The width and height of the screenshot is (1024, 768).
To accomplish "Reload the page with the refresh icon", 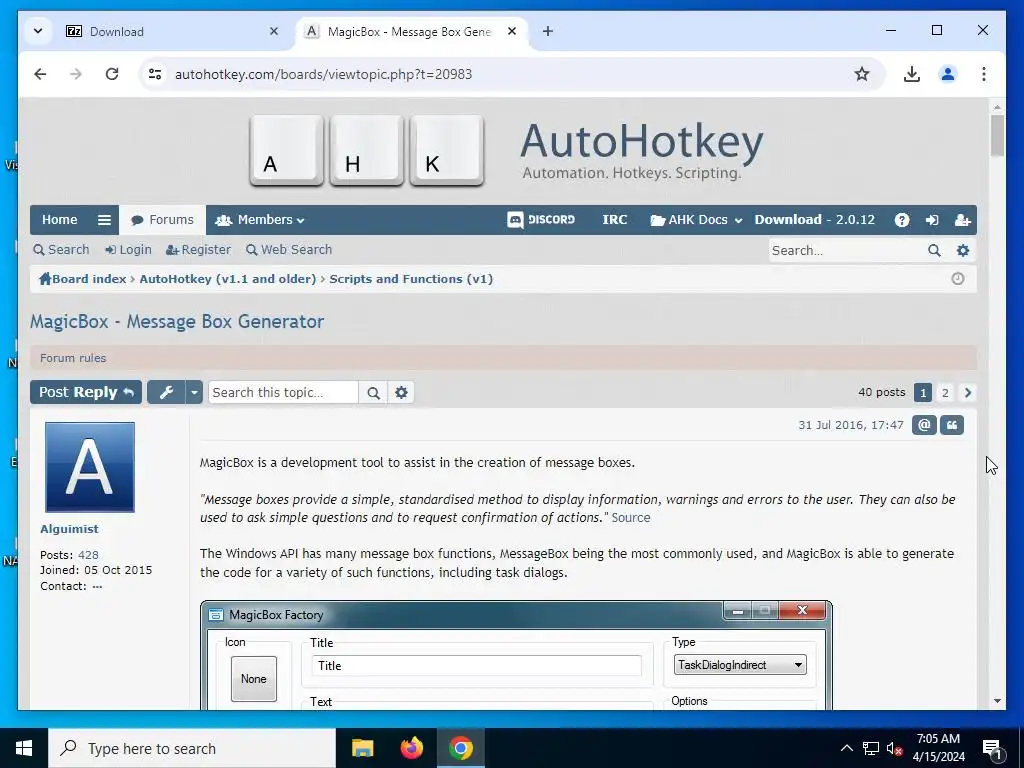I will (112, 74).
